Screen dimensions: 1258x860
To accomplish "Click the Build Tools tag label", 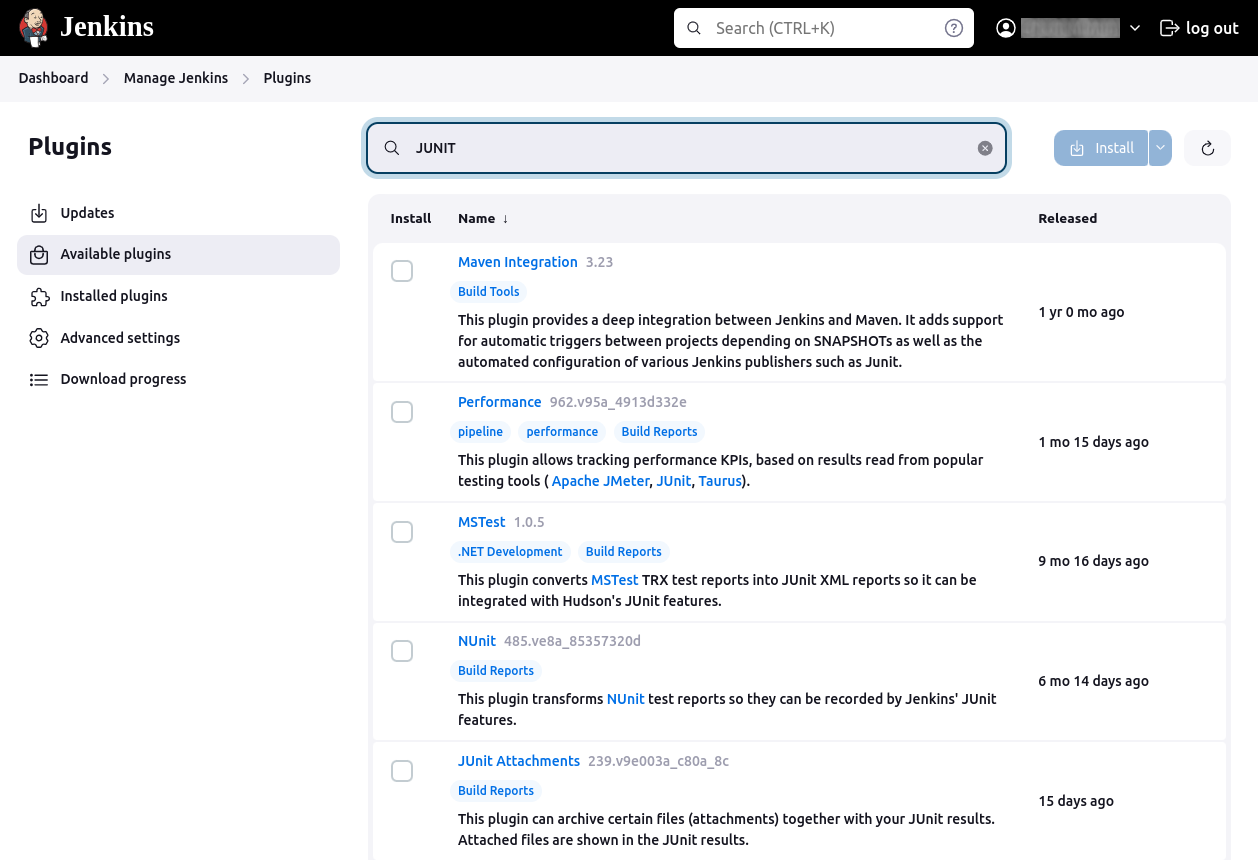I will coord(489,292).
